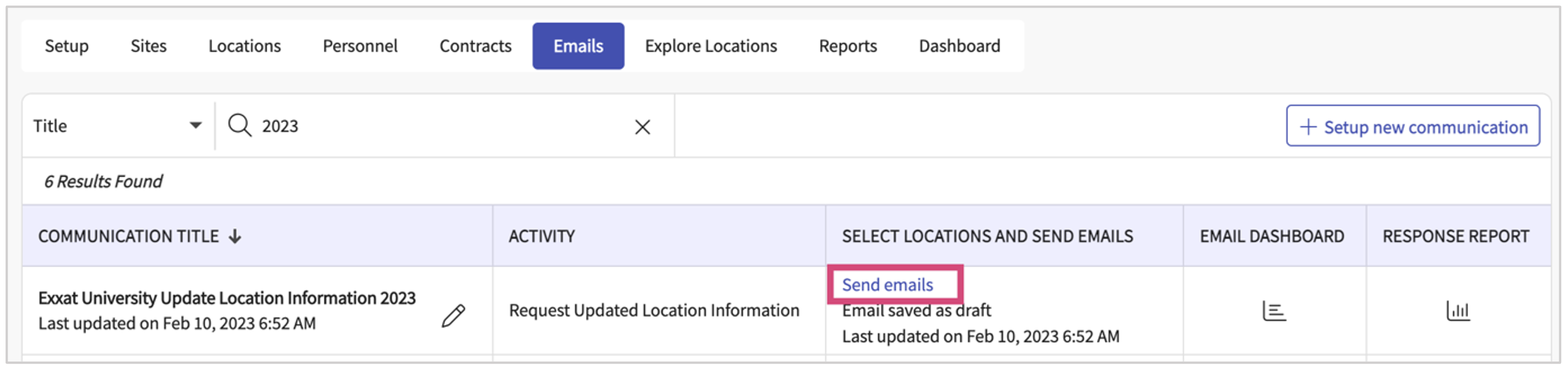Open the email dashboard list icon

tap(1274, 311)
